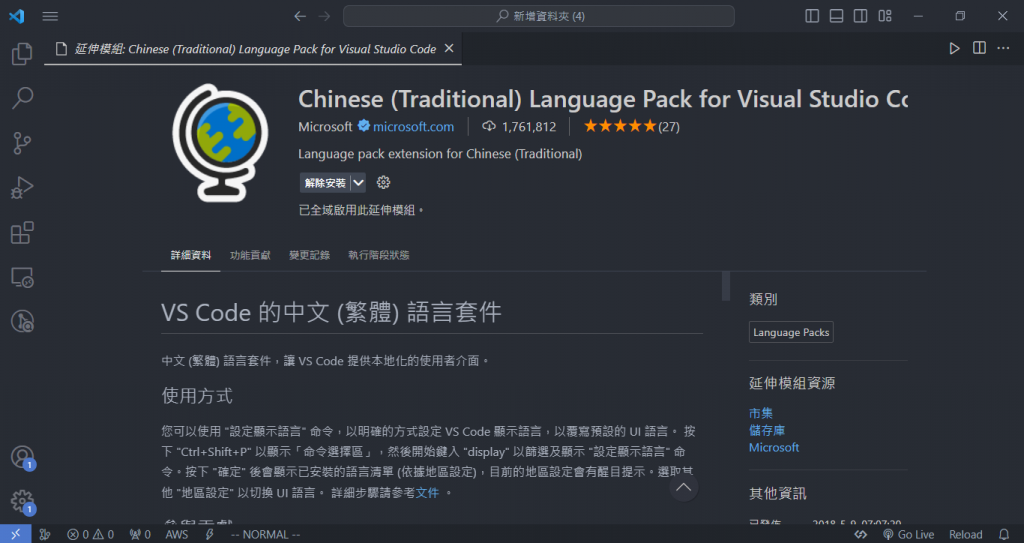Click the Run play button in editor toolbar
Image resolution: width=1024 pixels, height=543 pixels.
[x=954, y=48]
